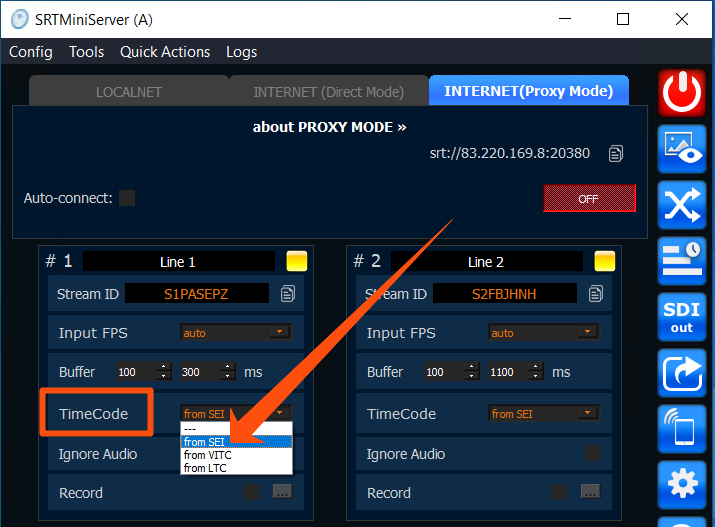
Task: Click srt://83.220.169.8:20380 address text
Action: 510,153
